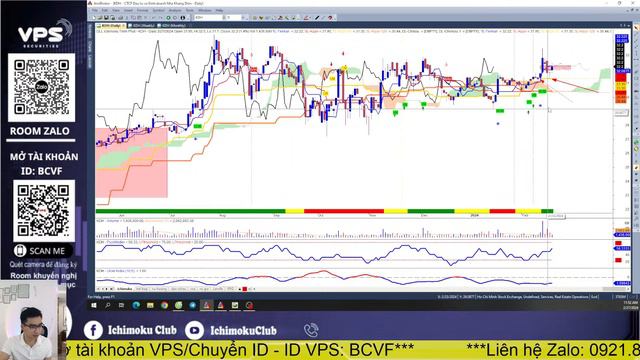Open Google Chrome from taskbar
This screenshot has height=360, width=640.
(164, 305)
